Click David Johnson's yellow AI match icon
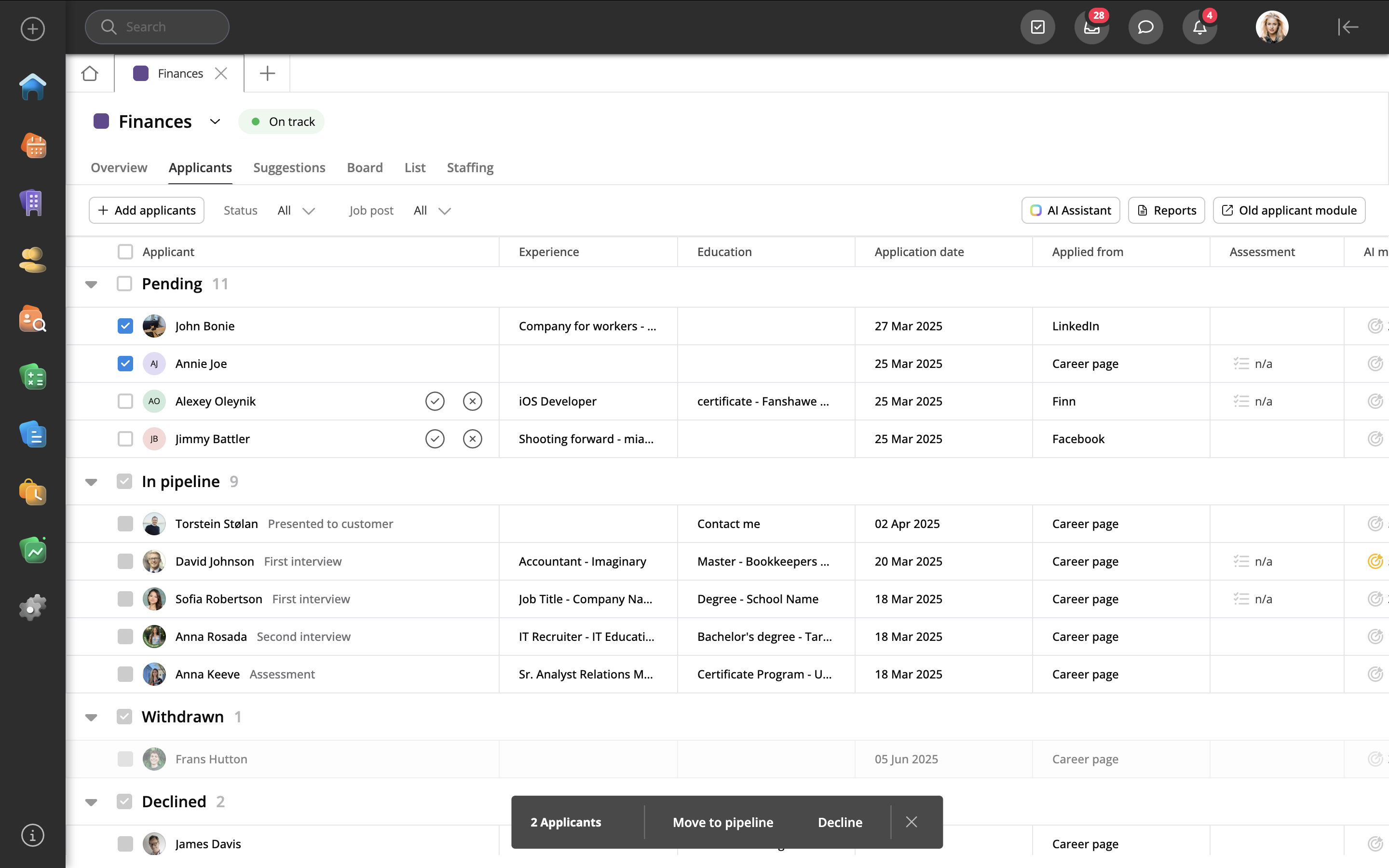The height and width of the screenshot is (868, 1389). click(1375, 561)
